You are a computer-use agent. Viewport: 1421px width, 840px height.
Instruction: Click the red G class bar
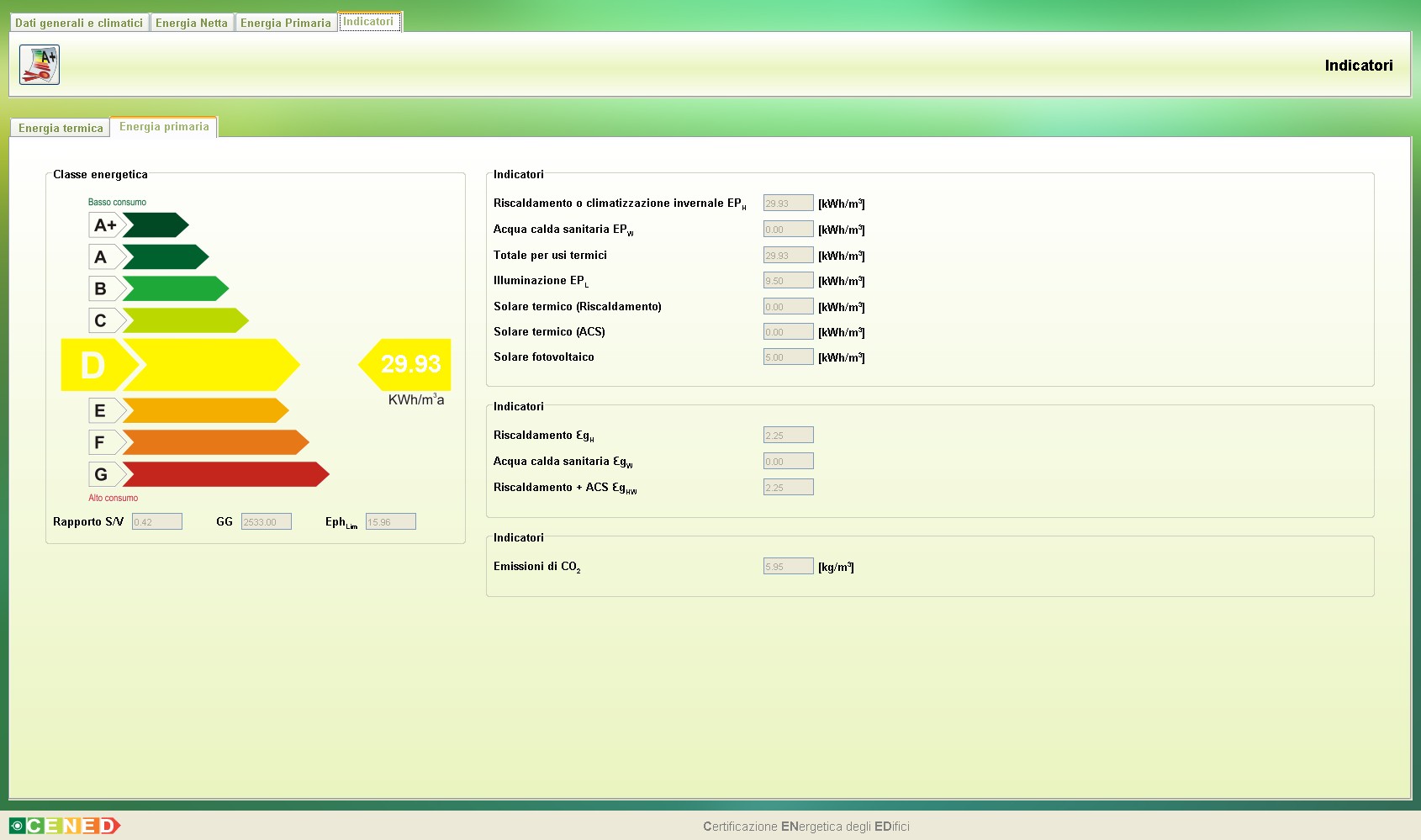(225, 474)
